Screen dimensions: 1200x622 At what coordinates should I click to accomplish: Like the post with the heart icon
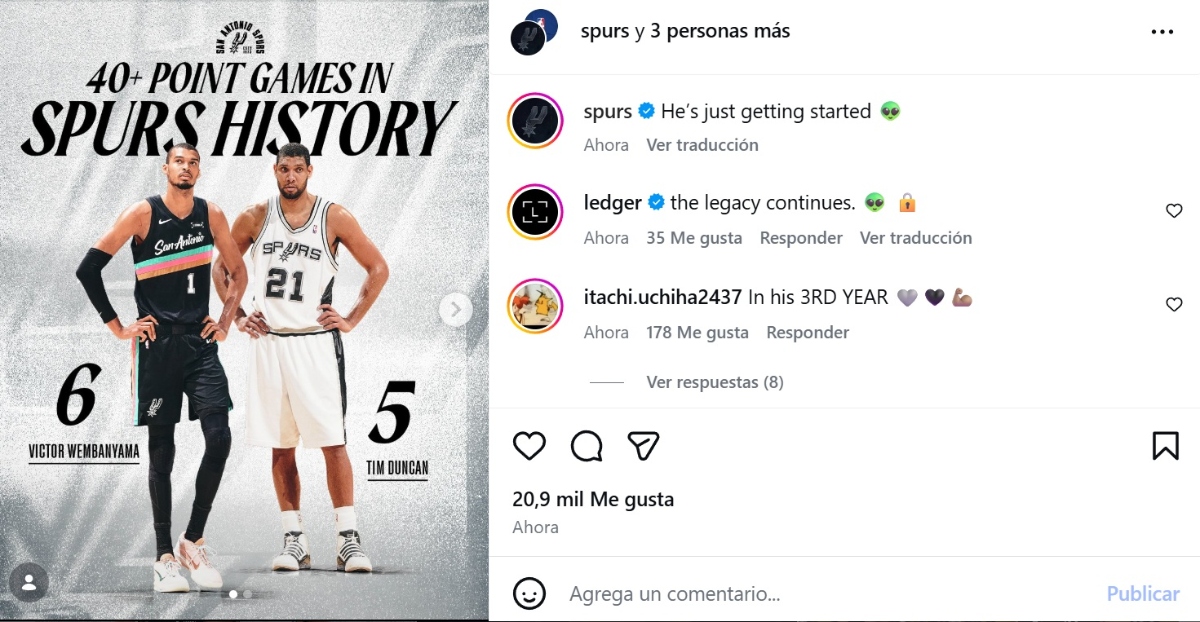pyautogui.click(x=529, y=445)
